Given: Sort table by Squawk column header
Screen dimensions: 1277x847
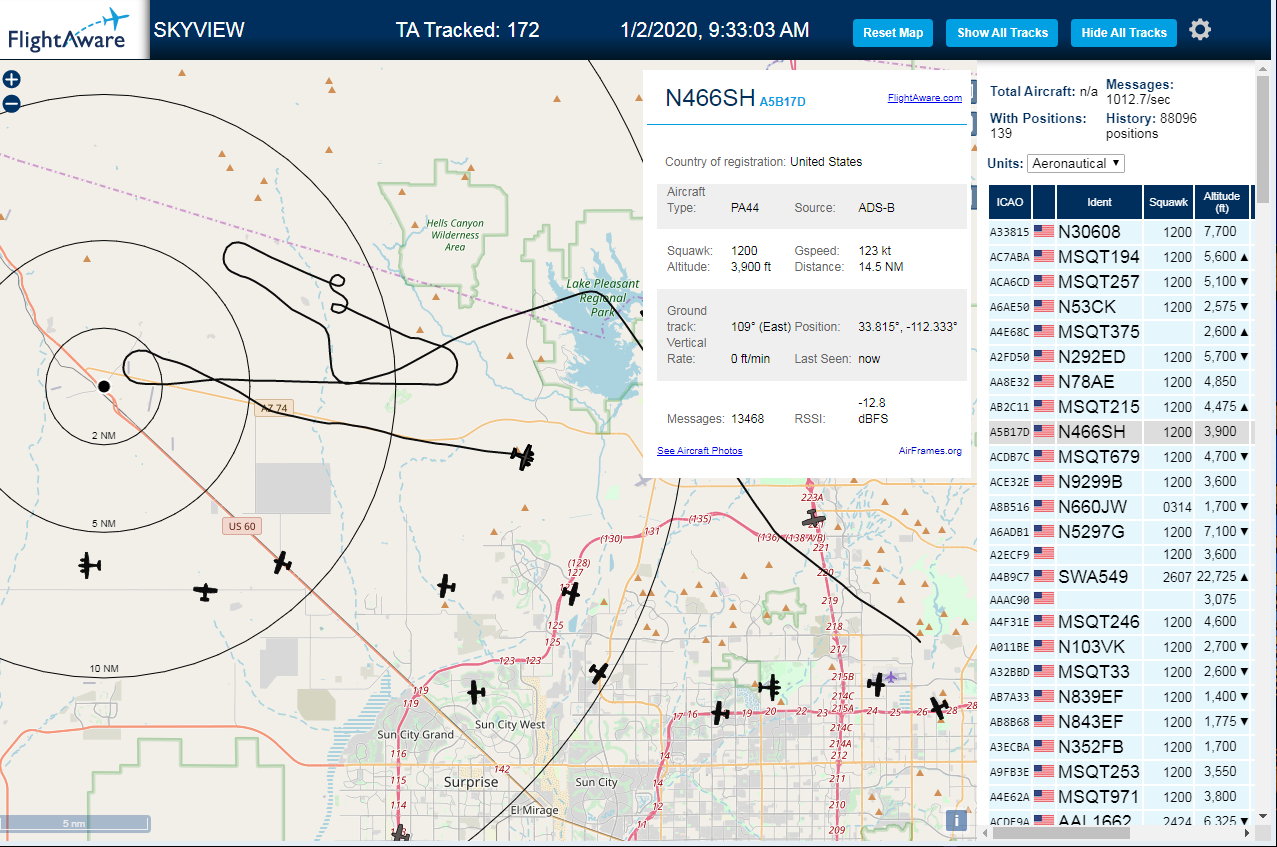Looking at the screenshot, I should point(1168,202).
